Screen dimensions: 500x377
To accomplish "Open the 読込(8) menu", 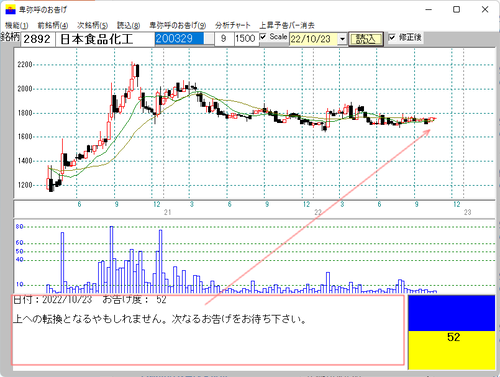I will coord(128,25).
